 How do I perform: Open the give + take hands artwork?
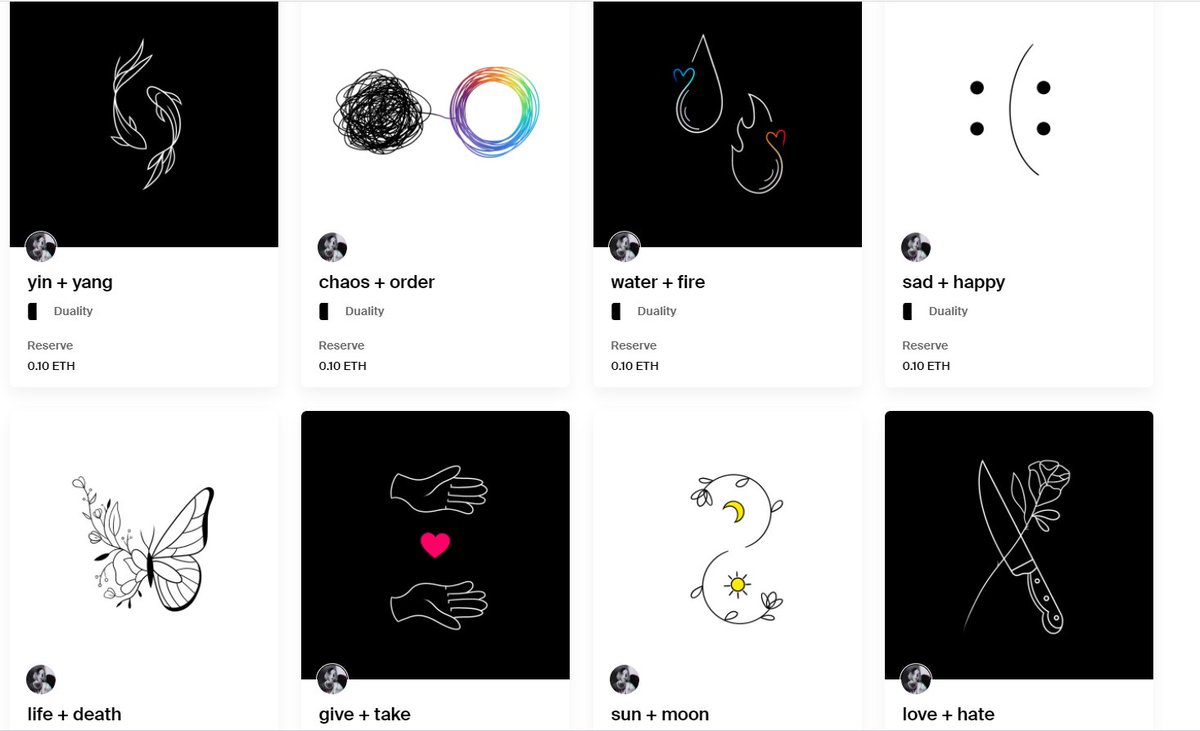[435, 545]
